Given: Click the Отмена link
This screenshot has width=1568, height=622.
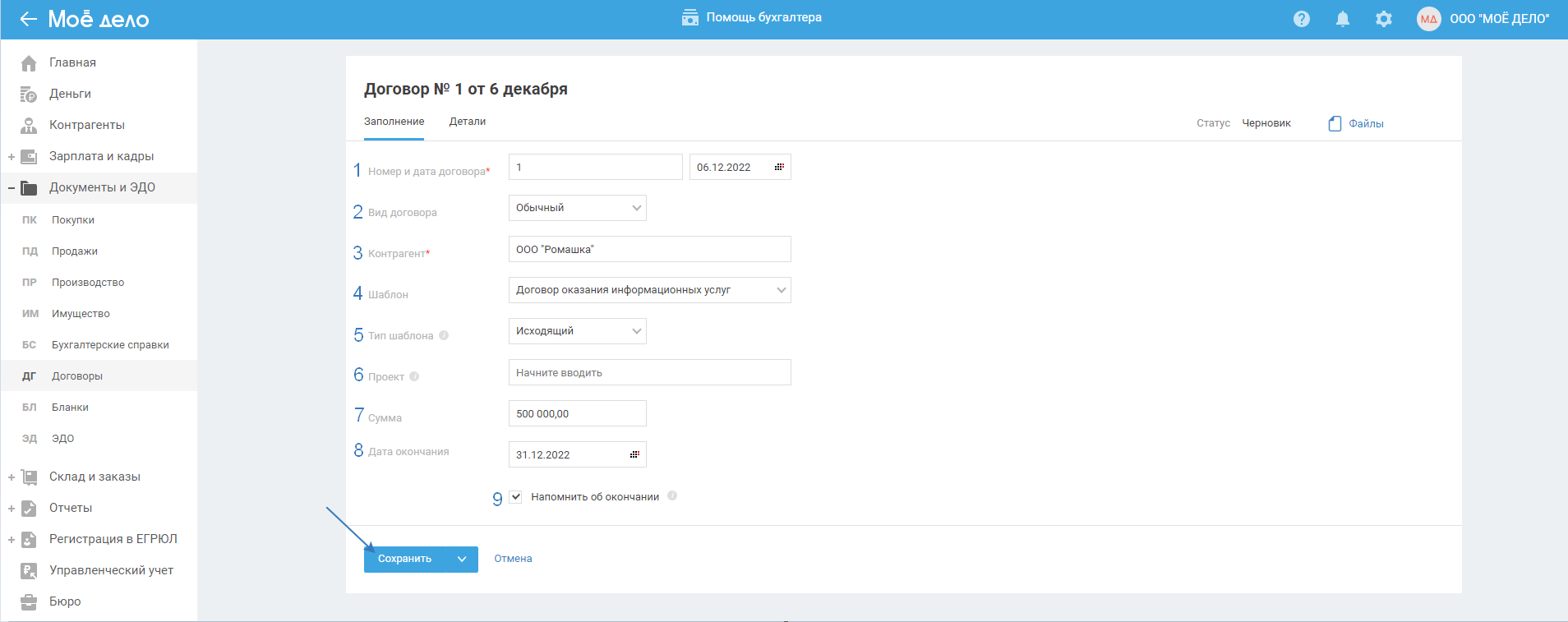Looking at the screenshot, I should click(513, 559).
